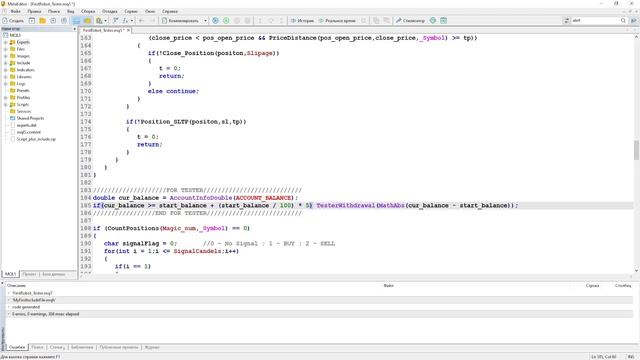Expand the Images folder

click(x=6, y=56)
